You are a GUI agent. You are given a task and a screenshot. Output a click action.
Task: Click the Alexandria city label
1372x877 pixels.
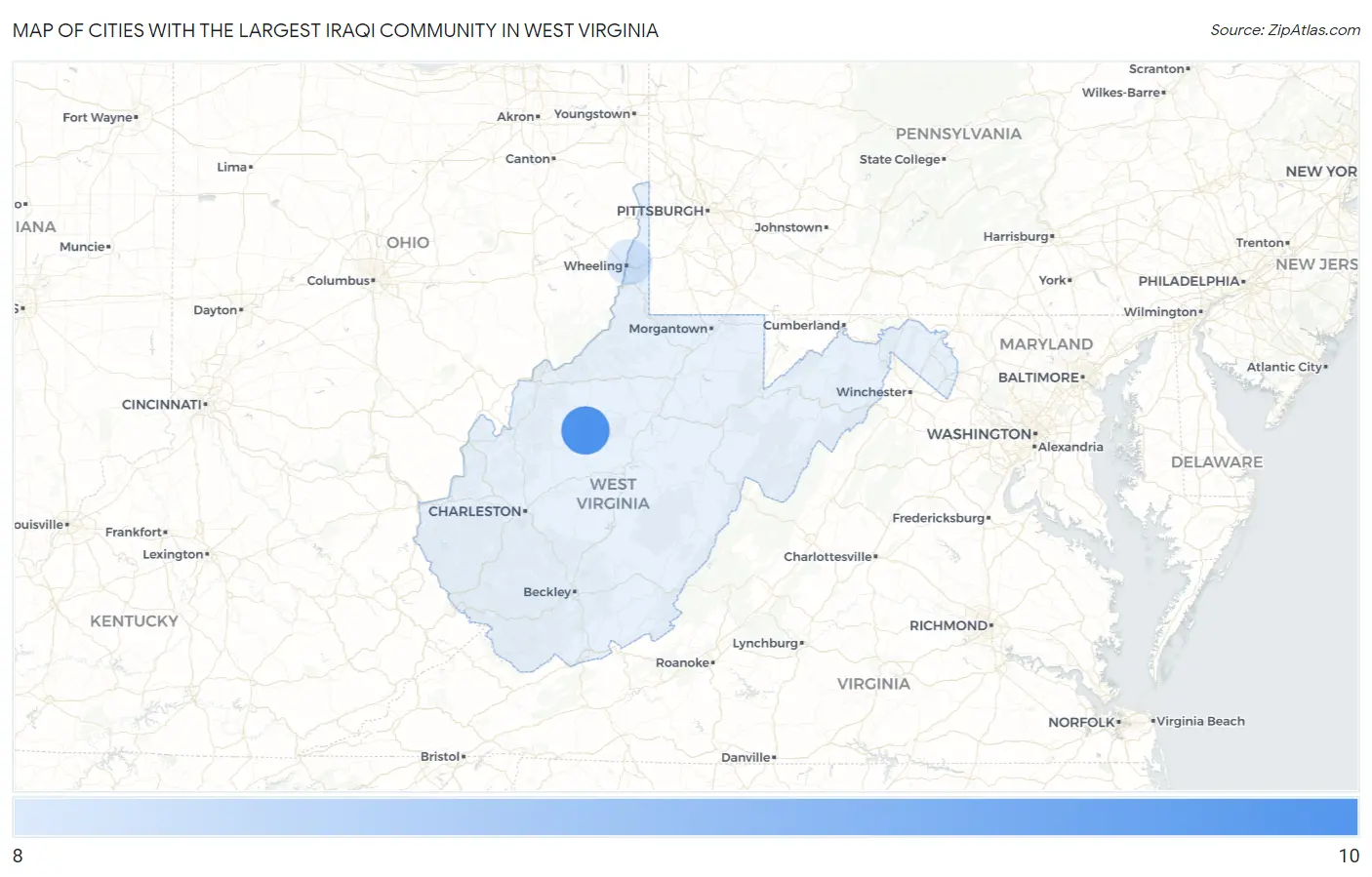click(1071, 448)
